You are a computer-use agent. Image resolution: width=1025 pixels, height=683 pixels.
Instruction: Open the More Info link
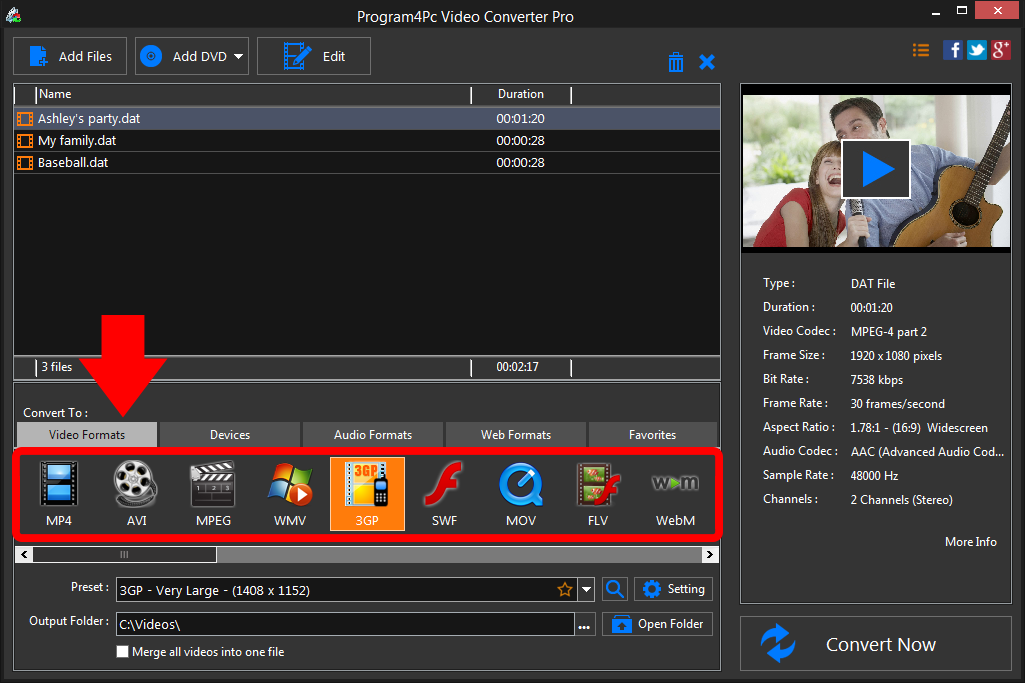tap(970, 542)
